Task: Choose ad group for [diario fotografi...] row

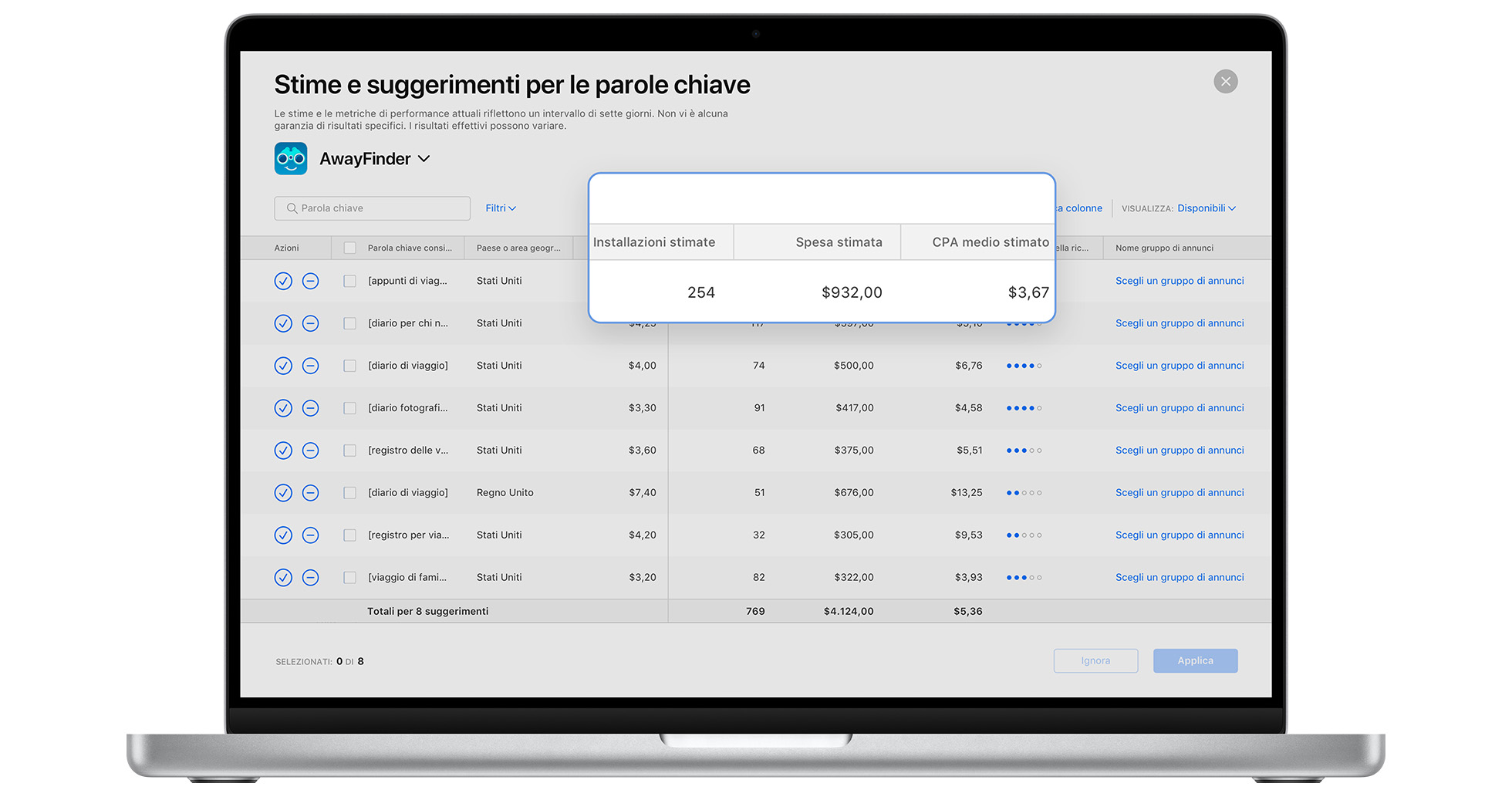Action: pyautogui.click(x=1180, y=408)
